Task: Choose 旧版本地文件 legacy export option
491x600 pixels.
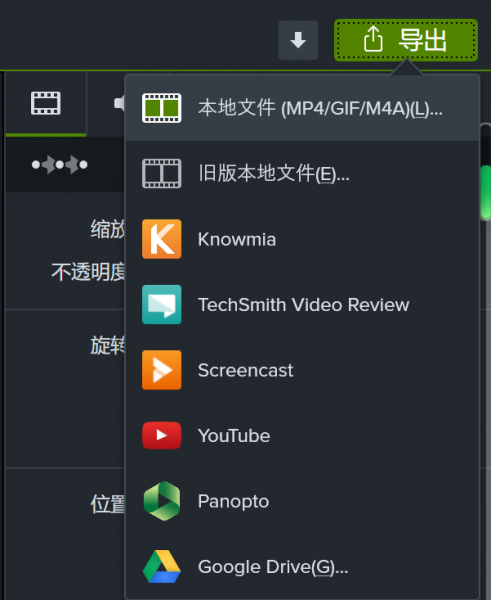Action: click(x=302, y=174)
